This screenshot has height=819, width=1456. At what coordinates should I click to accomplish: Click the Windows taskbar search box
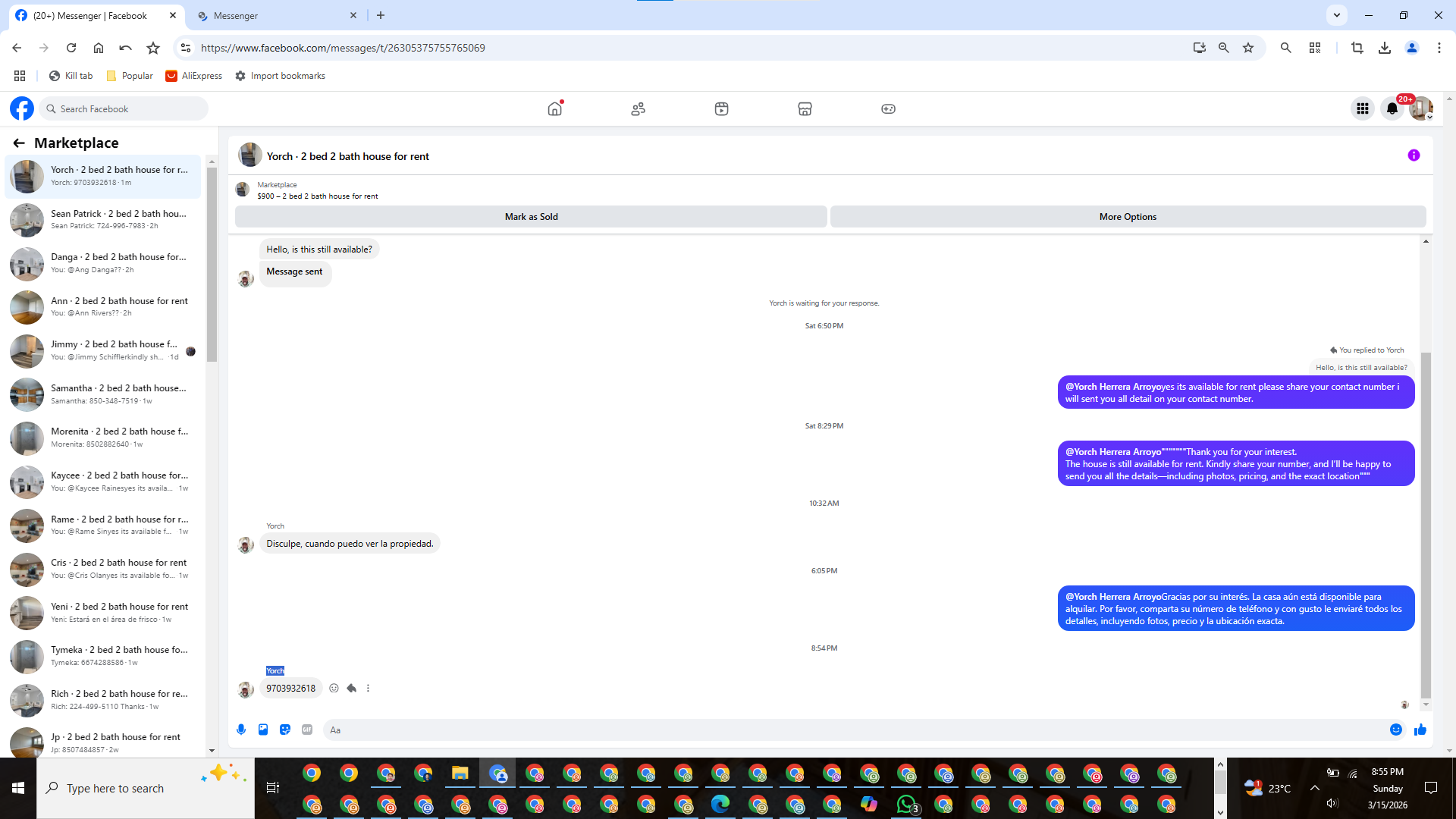click(146, 788)
